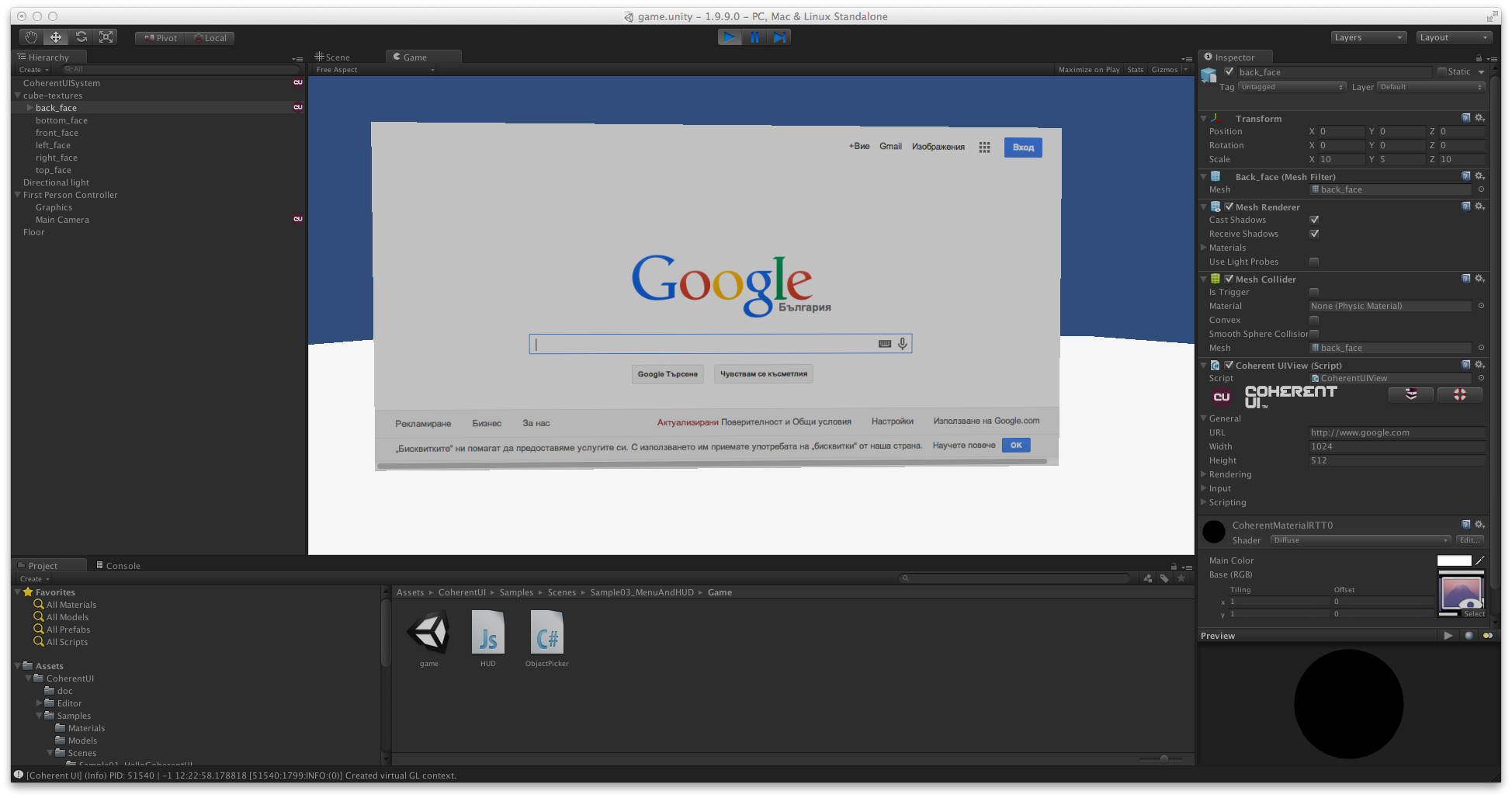Image resolution: width=1512 pixels, height=798 pixels.
Task: Select the Hand tool in toolbar
Action: [30, 37]
